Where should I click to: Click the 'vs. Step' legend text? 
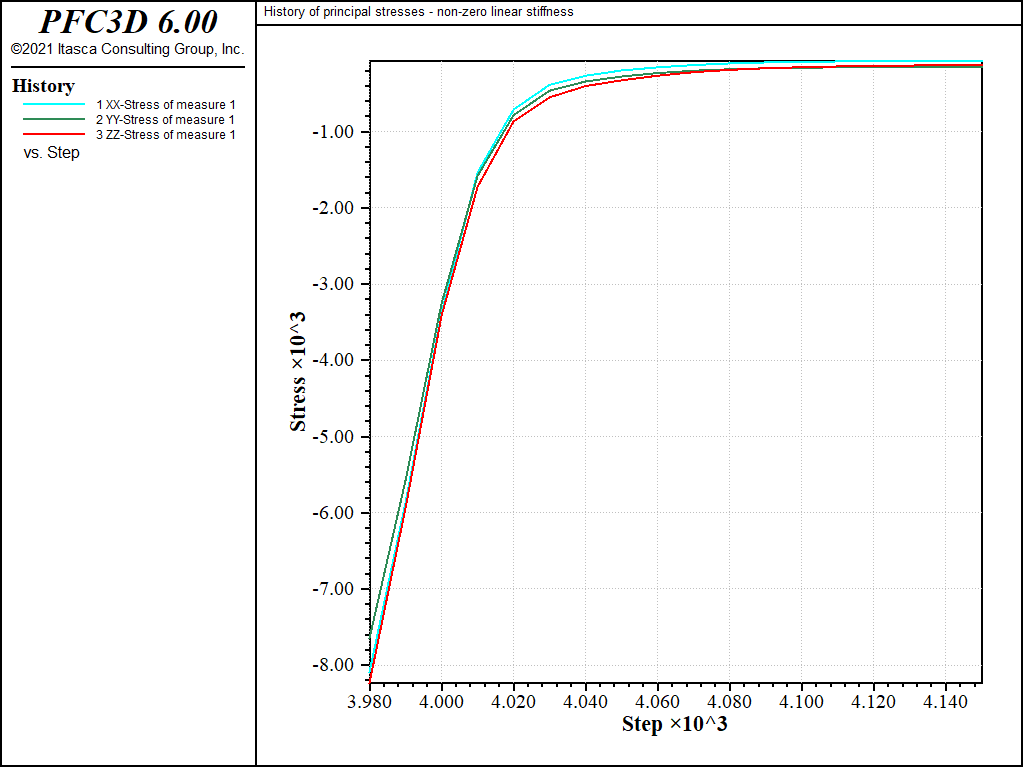click(51, 153)
